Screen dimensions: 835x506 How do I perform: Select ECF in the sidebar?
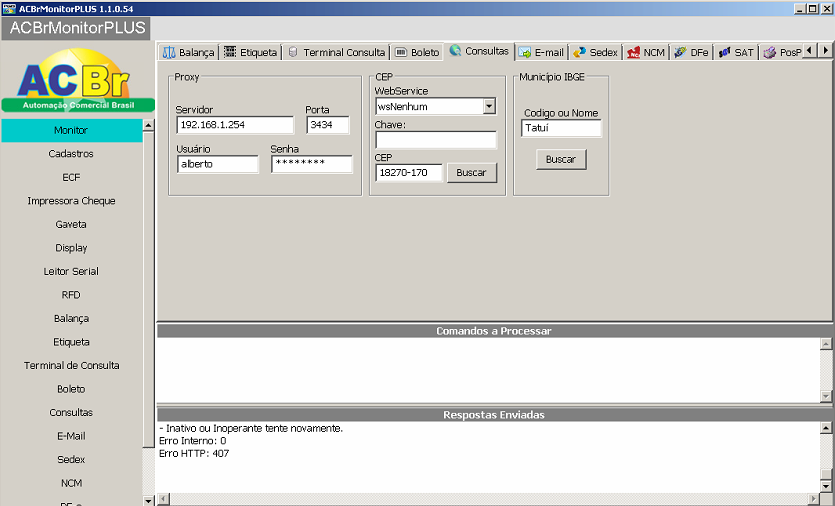tap(71, 177)
